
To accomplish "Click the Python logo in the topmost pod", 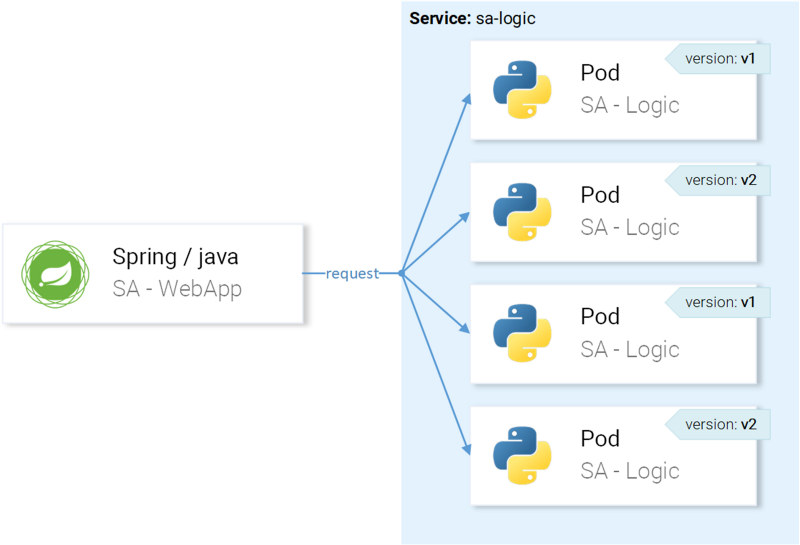I will [x=522, y=90].
